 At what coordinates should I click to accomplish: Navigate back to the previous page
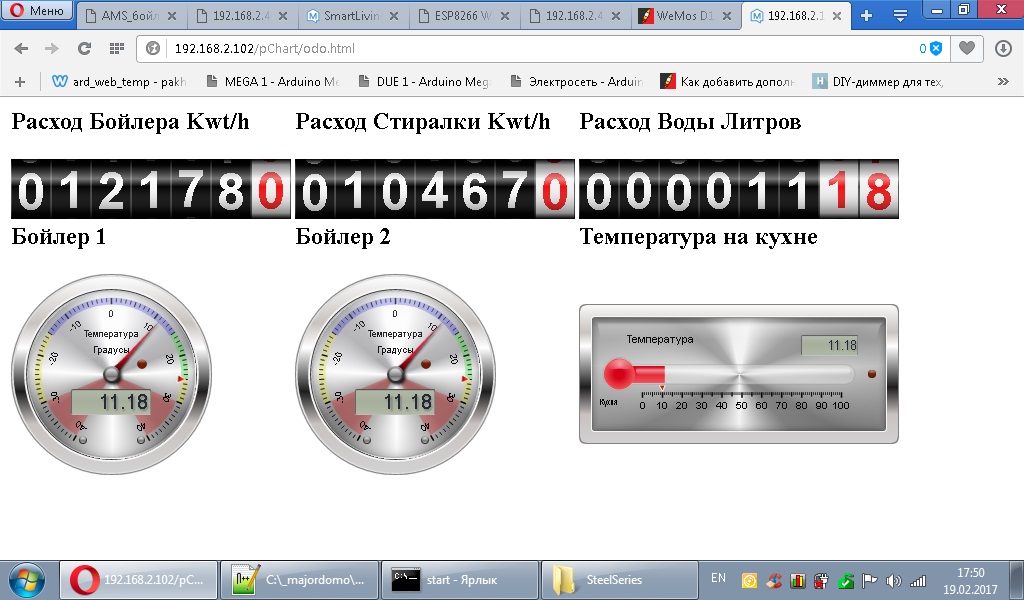(x=21, y=47)
